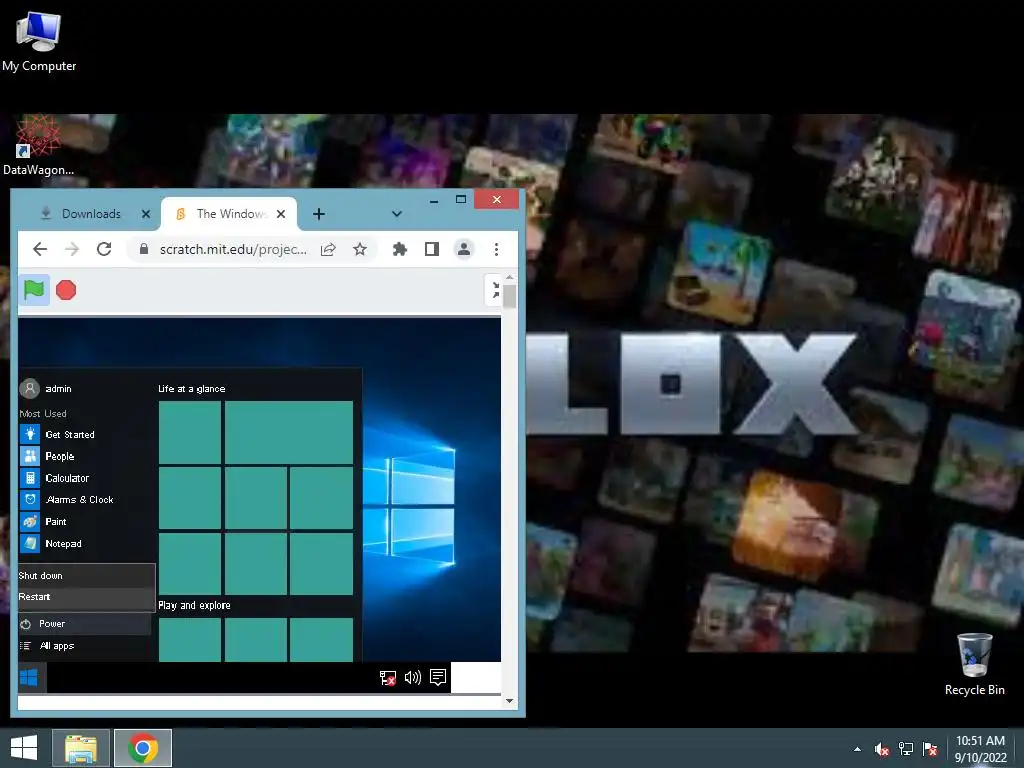Click the red stop sign button
1024x768 pixels.
coord(66,290)
